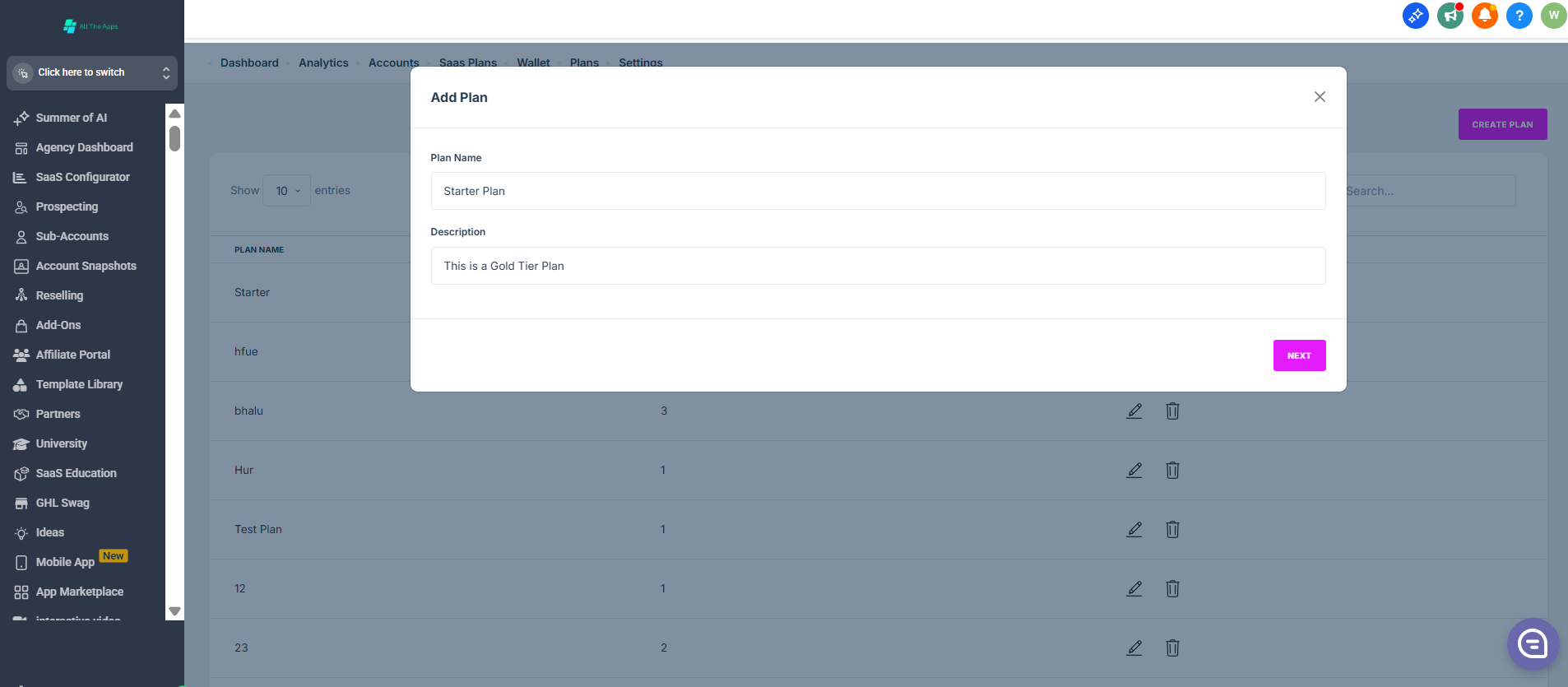The width and height of the screenshot is (1568, 687).
Task: Open GHL Swag in sidebar
Action: click(63, 503)
